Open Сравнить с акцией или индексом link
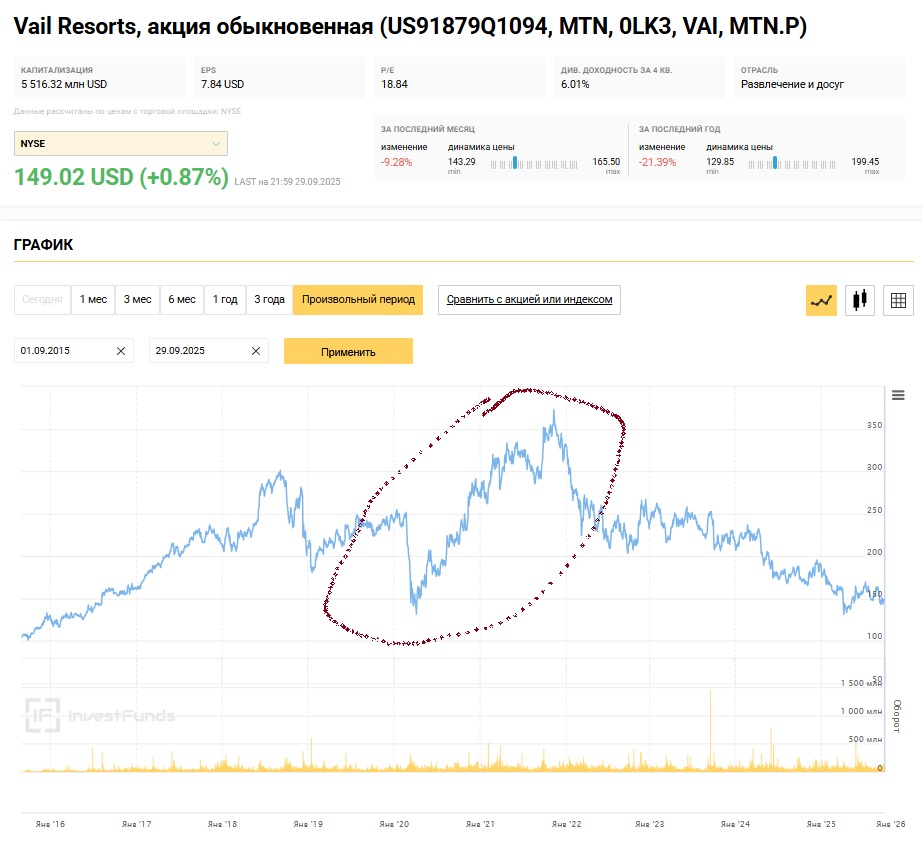This screenshot has height=843, width=922. 529,300
